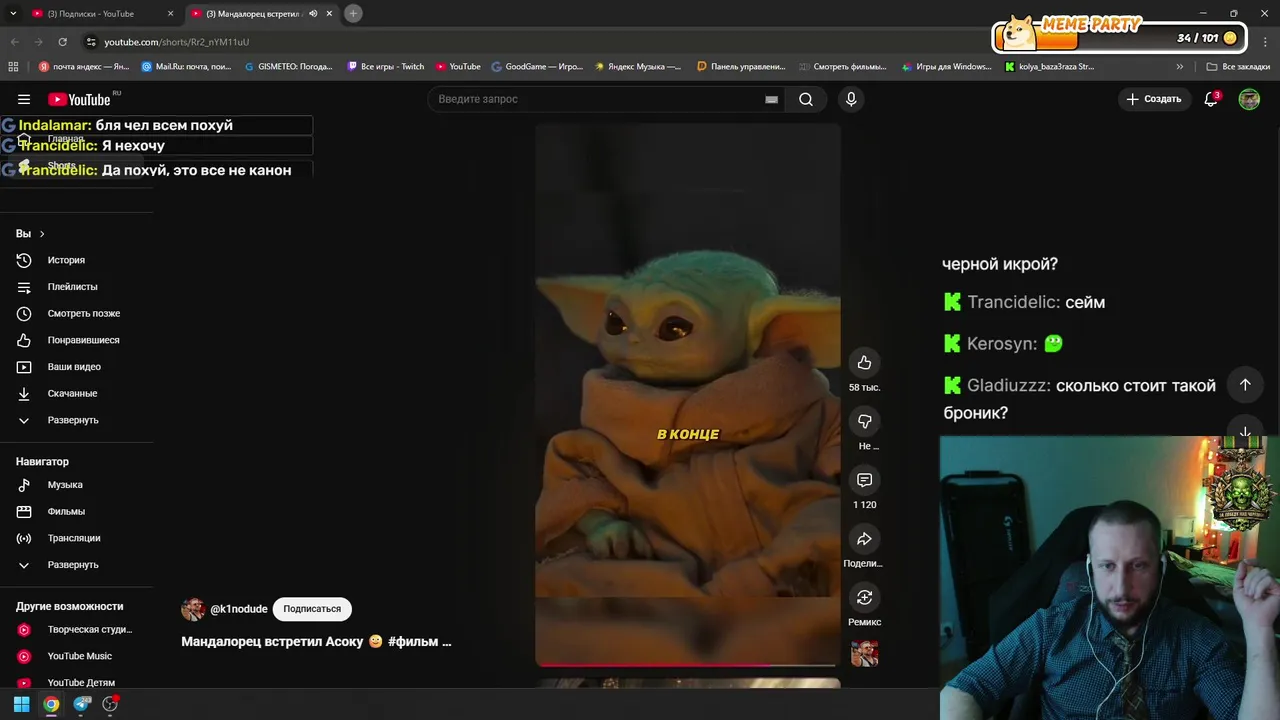Image resolution: width=1280 pixels, height=720 pixels.
Task: Open Windows Start menu
Action: click(x=21, y=704)
